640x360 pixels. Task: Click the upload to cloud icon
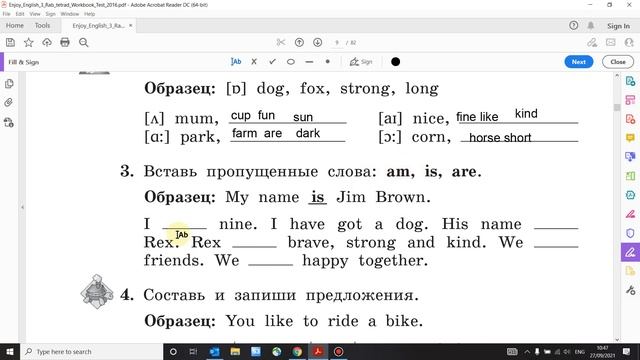47,42
